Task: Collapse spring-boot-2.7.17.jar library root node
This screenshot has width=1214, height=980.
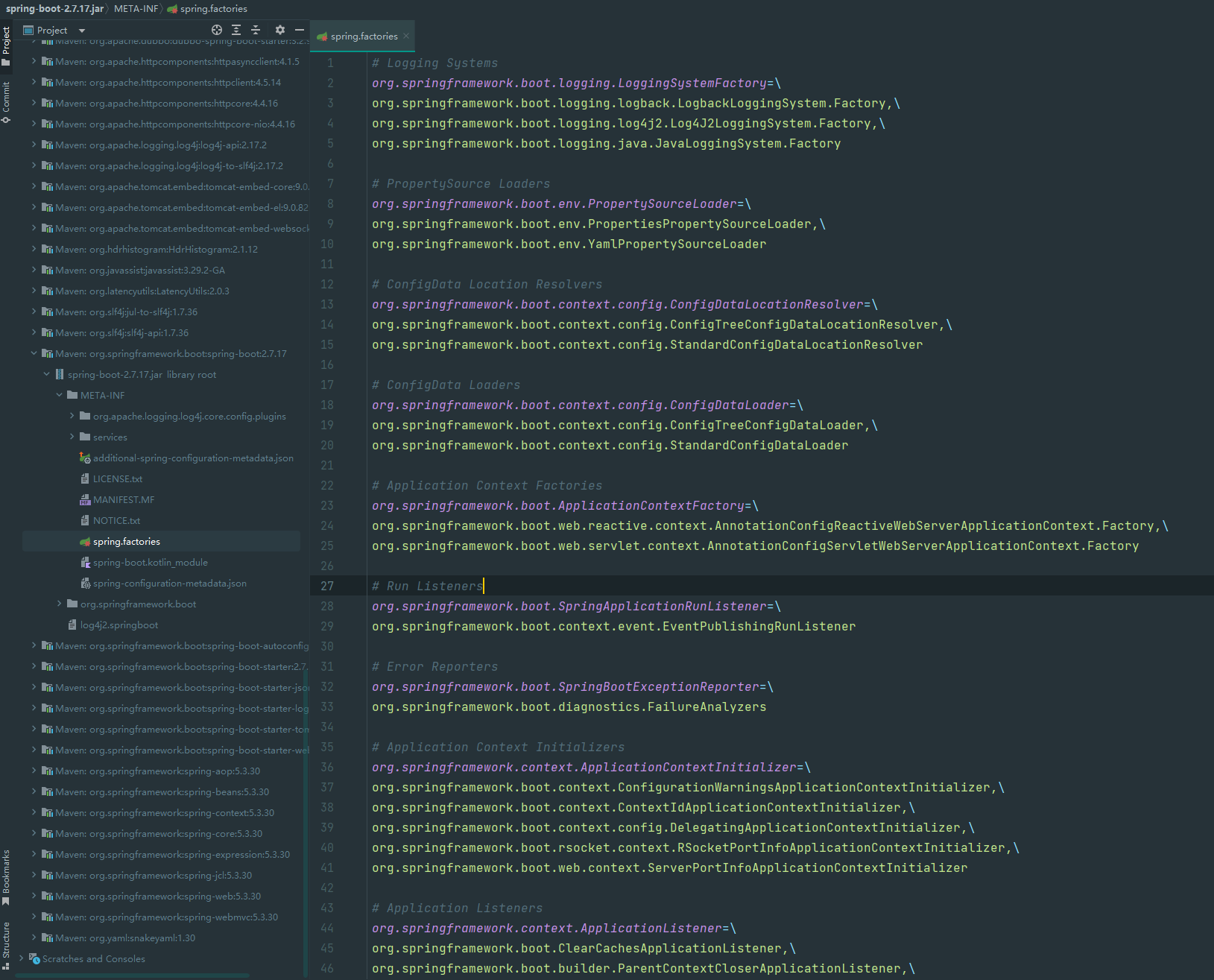Action: coord(46,374)
